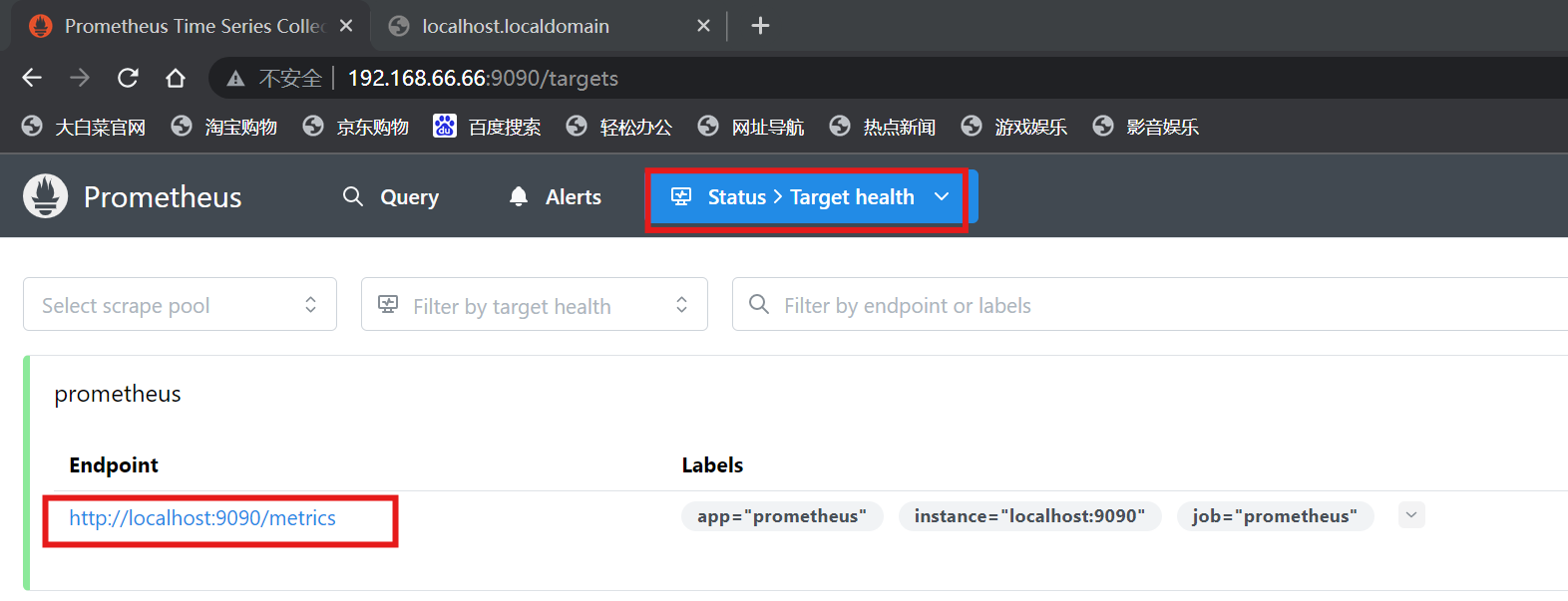This screenshot has width=1568, height=601.
Task: Click the instance="localhost:9090" label badge
Action: (x=1029, y=516)
